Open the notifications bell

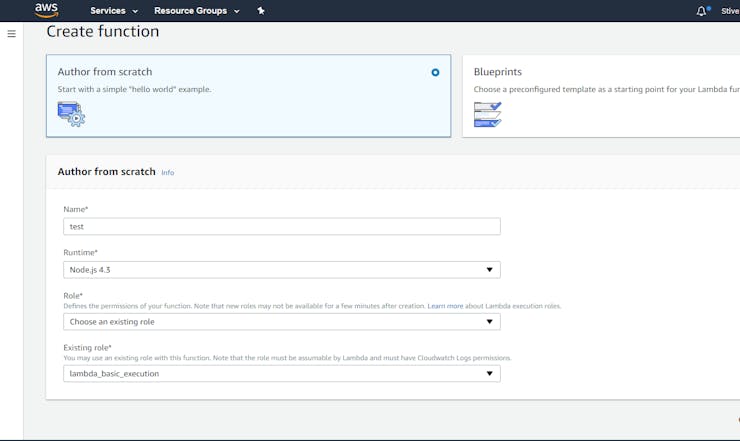pos(701,11)
